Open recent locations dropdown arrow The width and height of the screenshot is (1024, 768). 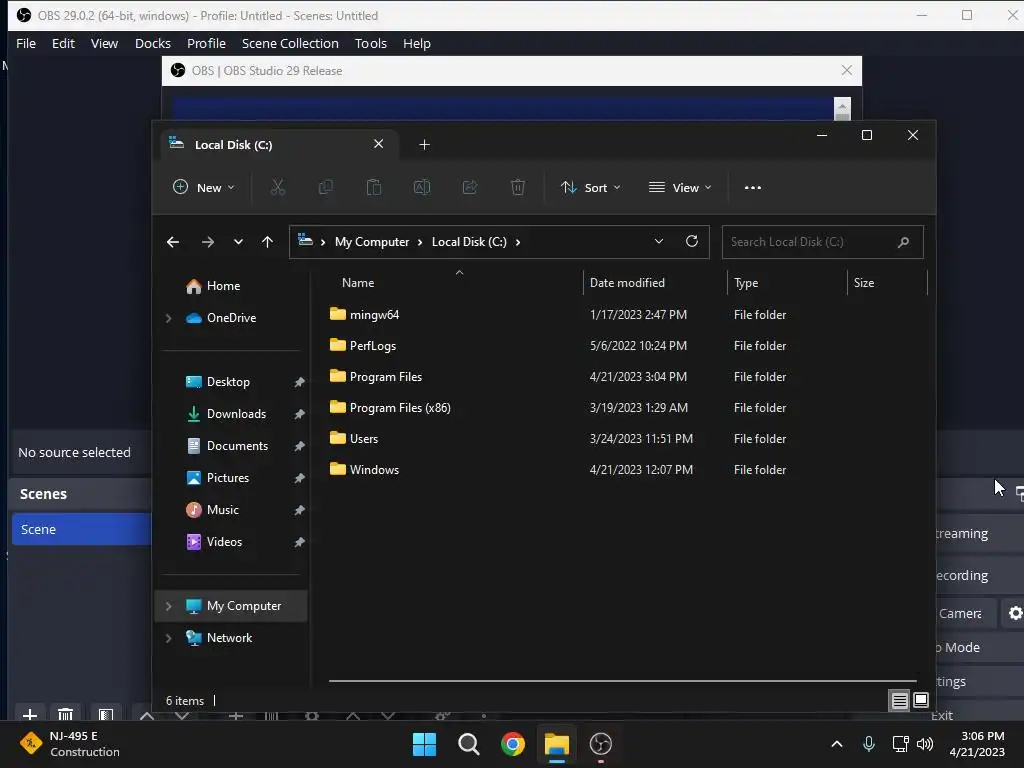tap(238, 242)
